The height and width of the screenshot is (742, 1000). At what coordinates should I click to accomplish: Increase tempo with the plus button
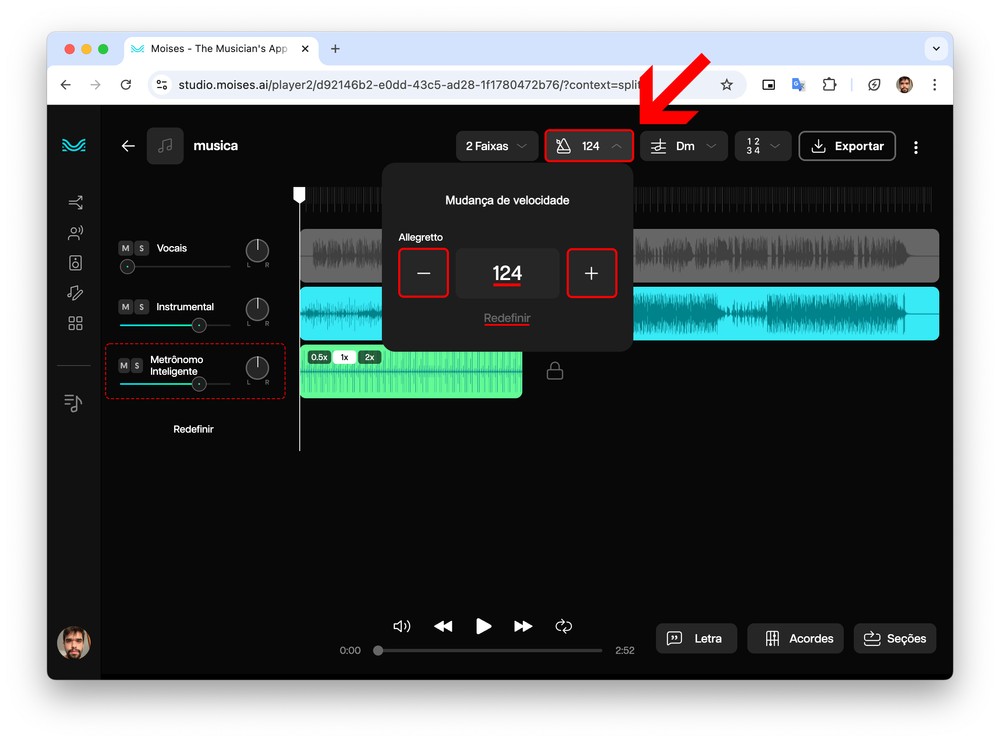[591, 274]
